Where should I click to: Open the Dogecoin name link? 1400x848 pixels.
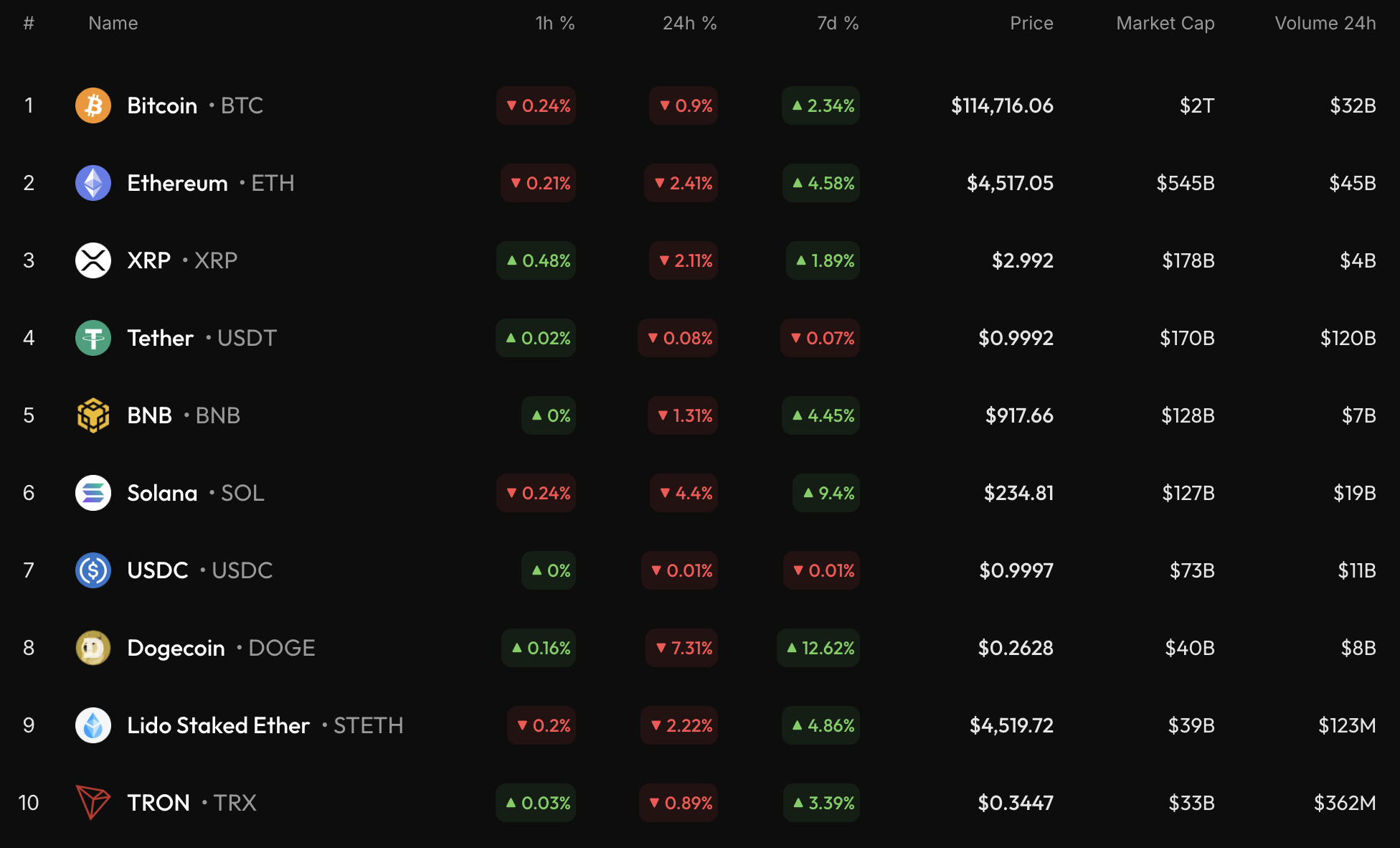click(x=176, y=648)
